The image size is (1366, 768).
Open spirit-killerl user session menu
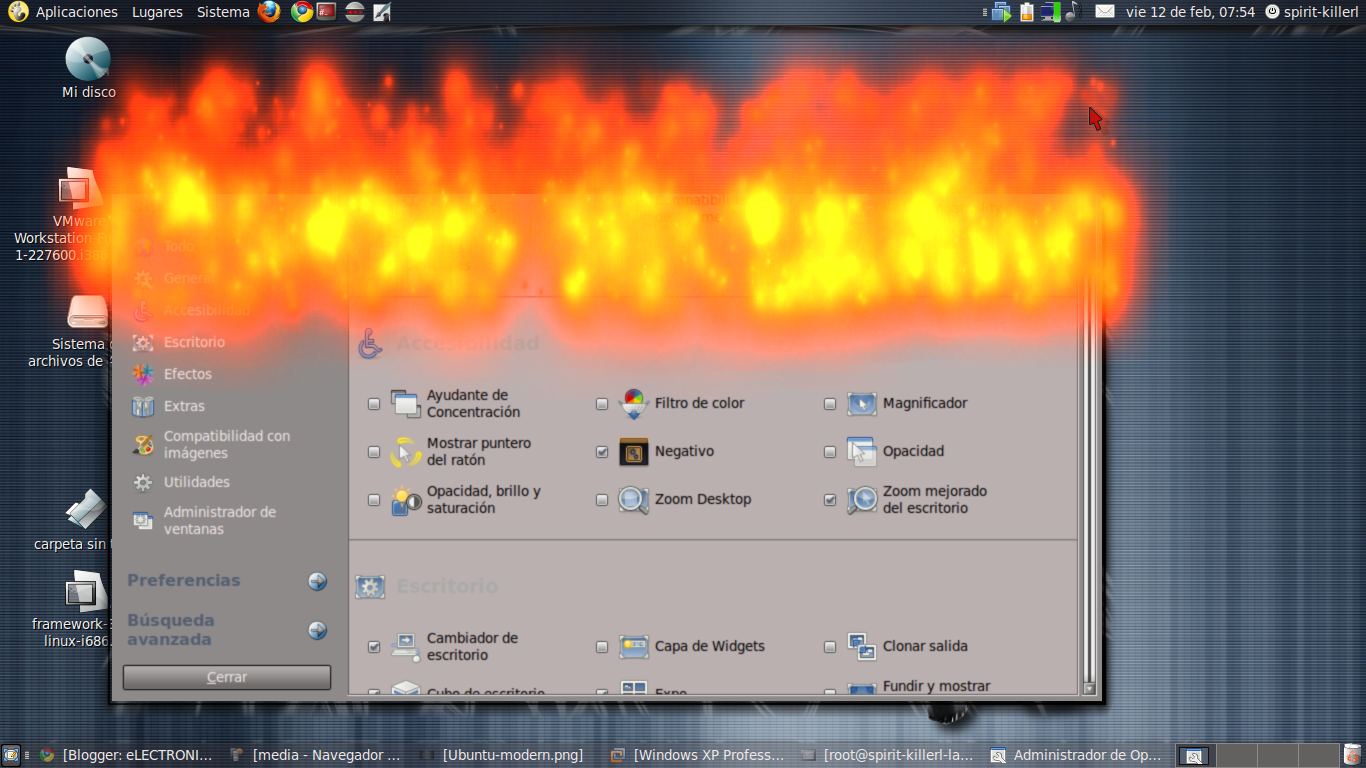(1312, 12)
